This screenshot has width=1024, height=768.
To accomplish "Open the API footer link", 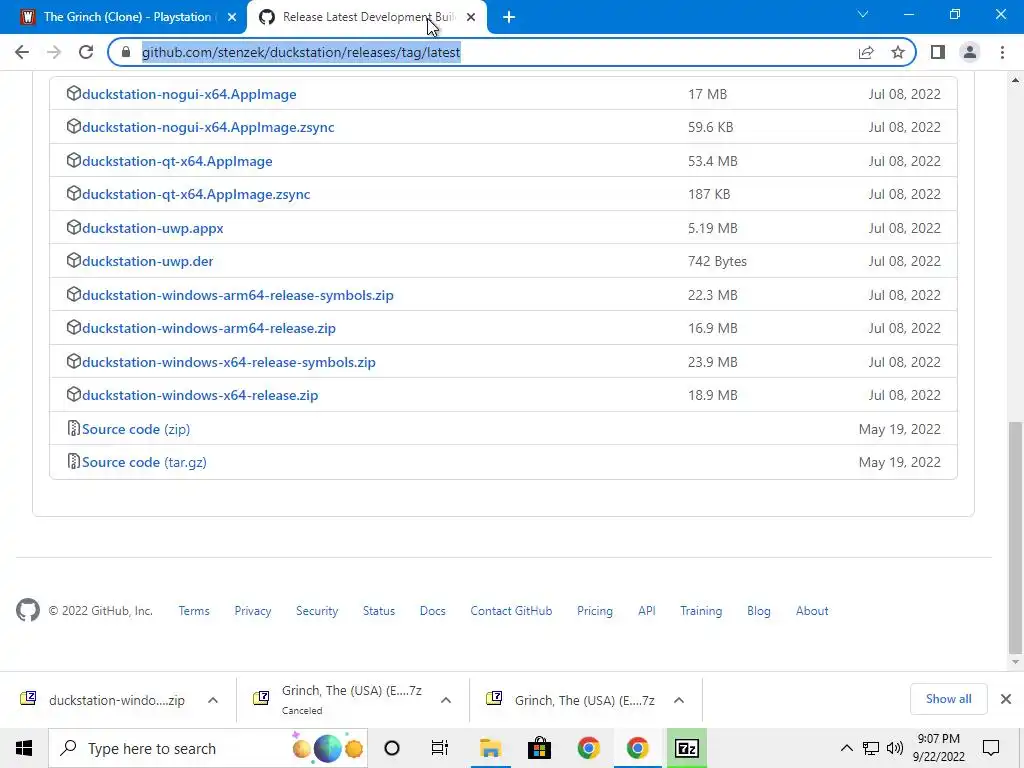I will pyautogui.click(x=647, y=611).
